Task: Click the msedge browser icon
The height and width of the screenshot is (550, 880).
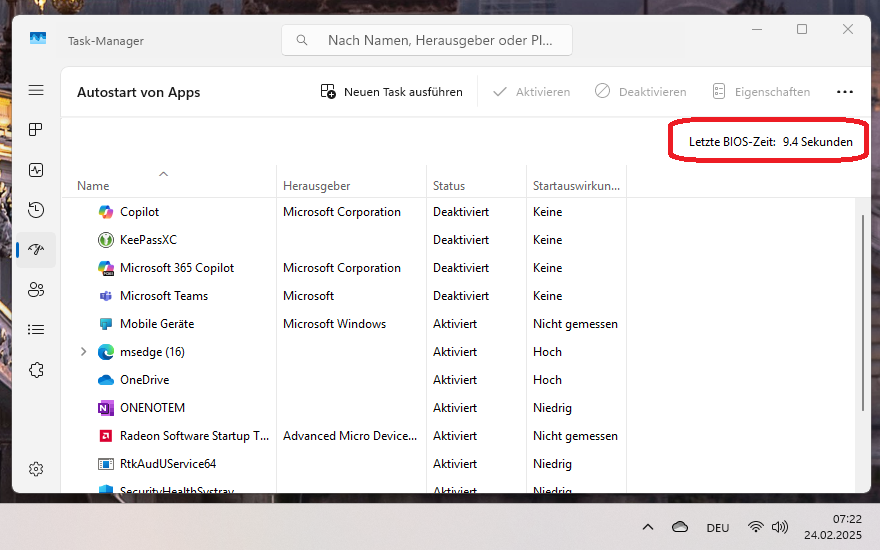Action: tap(106, 352)
